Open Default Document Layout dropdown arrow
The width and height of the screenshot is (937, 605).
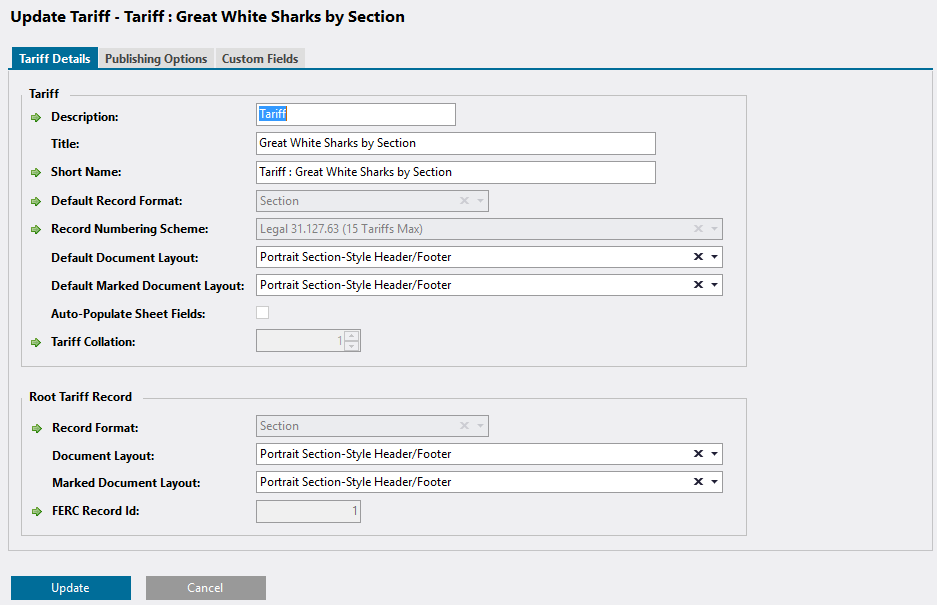(715, 257)
